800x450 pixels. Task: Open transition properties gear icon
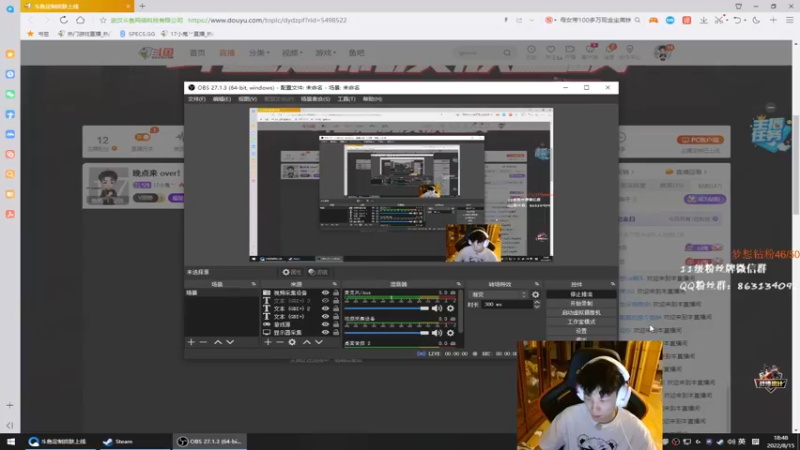[x=535, y=294]
